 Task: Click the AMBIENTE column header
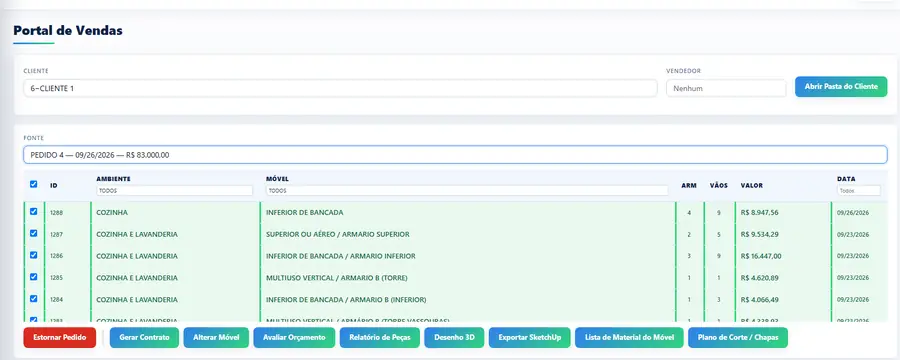coord(114,179)
